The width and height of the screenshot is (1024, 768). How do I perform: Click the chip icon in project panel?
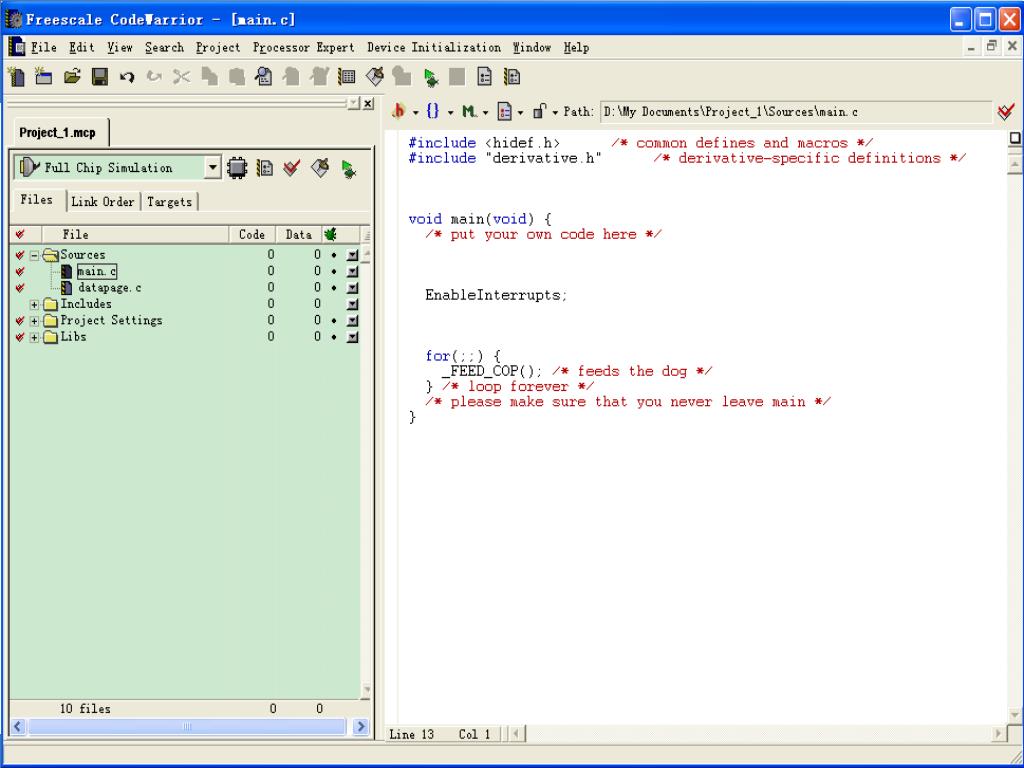pyautogui.click(x=237, y=168)
